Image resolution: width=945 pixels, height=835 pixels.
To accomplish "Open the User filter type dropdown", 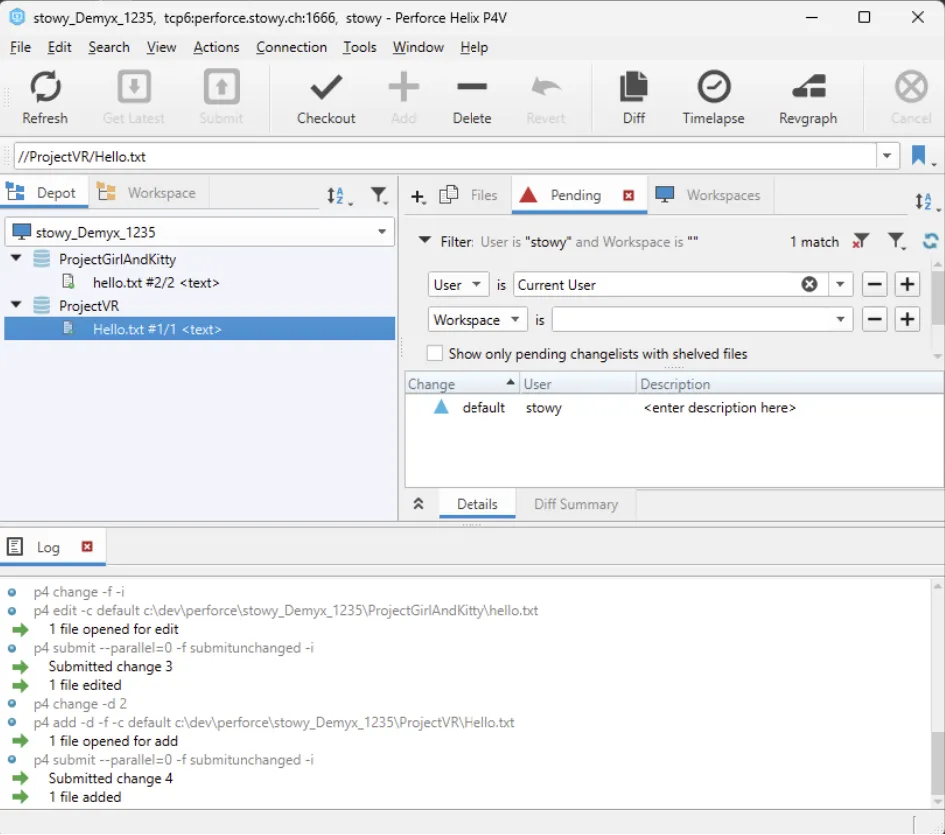I will point(458,285).
